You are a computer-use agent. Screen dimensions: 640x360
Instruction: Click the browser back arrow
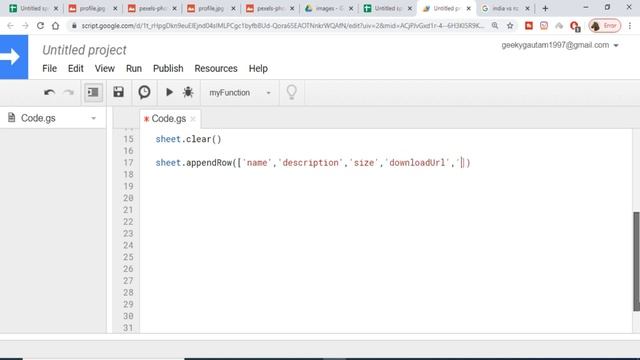[x=11, y=26]
